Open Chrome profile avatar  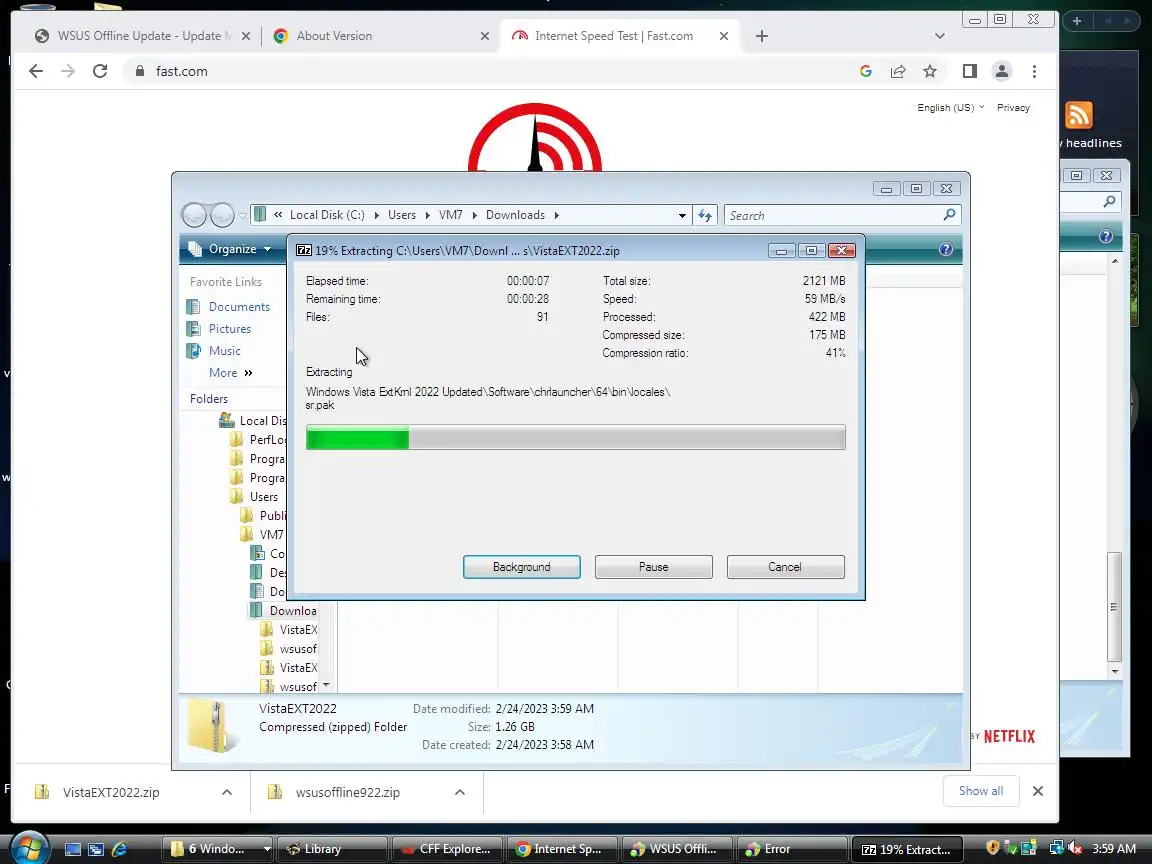click(1001, 71)
